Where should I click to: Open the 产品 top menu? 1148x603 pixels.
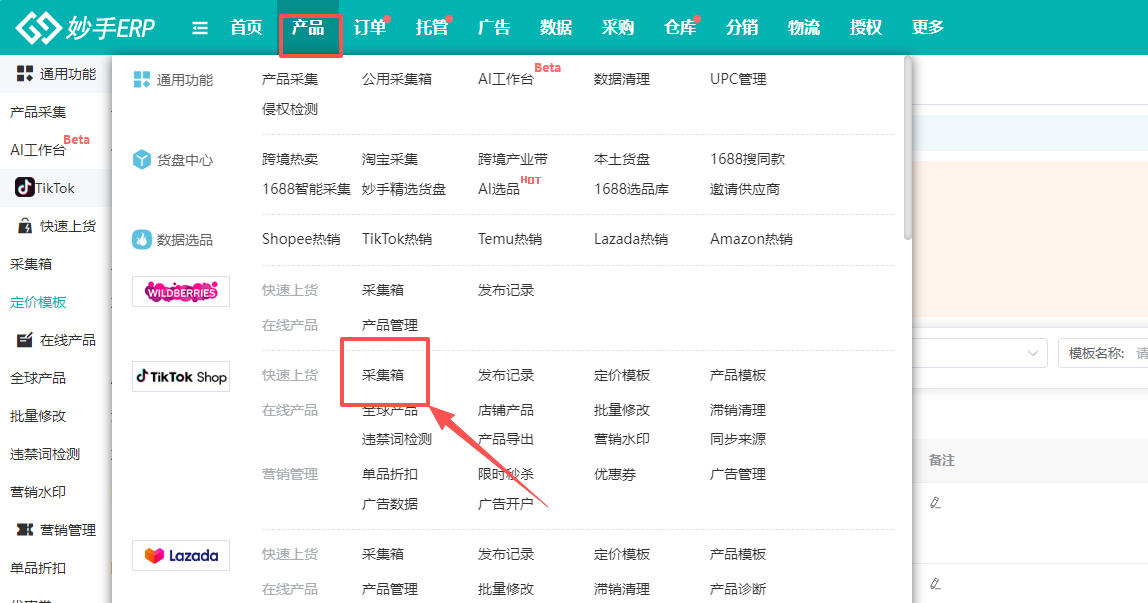pyautogui.click(x=308, y=28)
